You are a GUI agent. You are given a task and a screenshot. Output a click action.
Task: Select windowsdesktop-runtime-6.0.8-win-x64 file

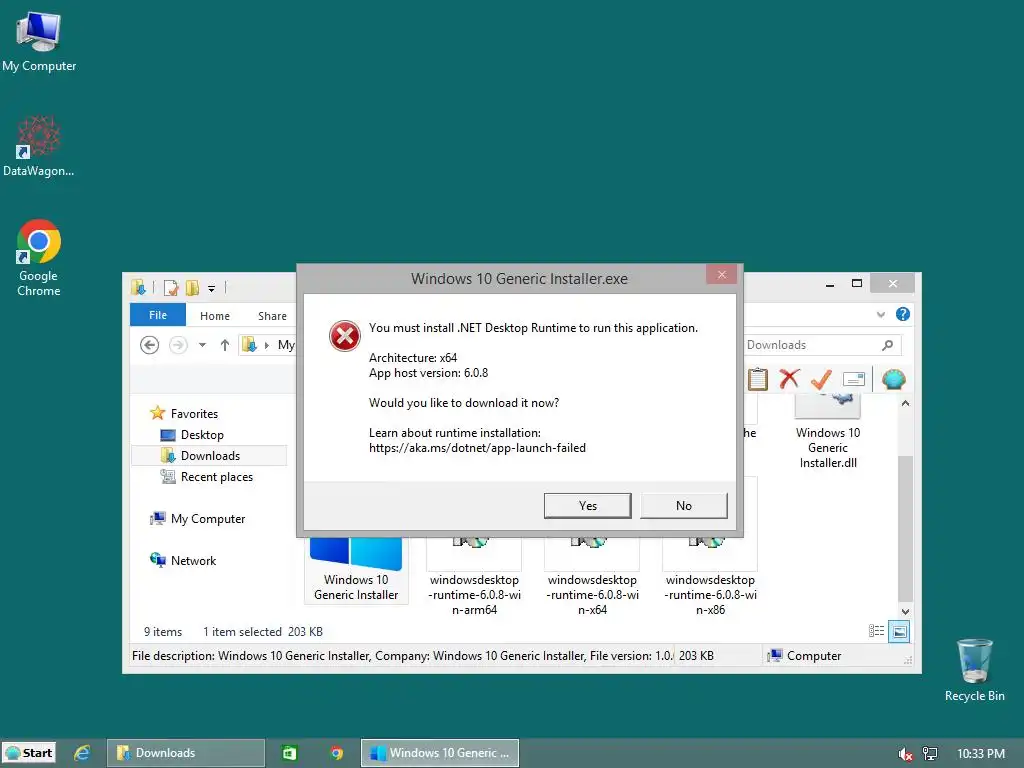point(592,577)
